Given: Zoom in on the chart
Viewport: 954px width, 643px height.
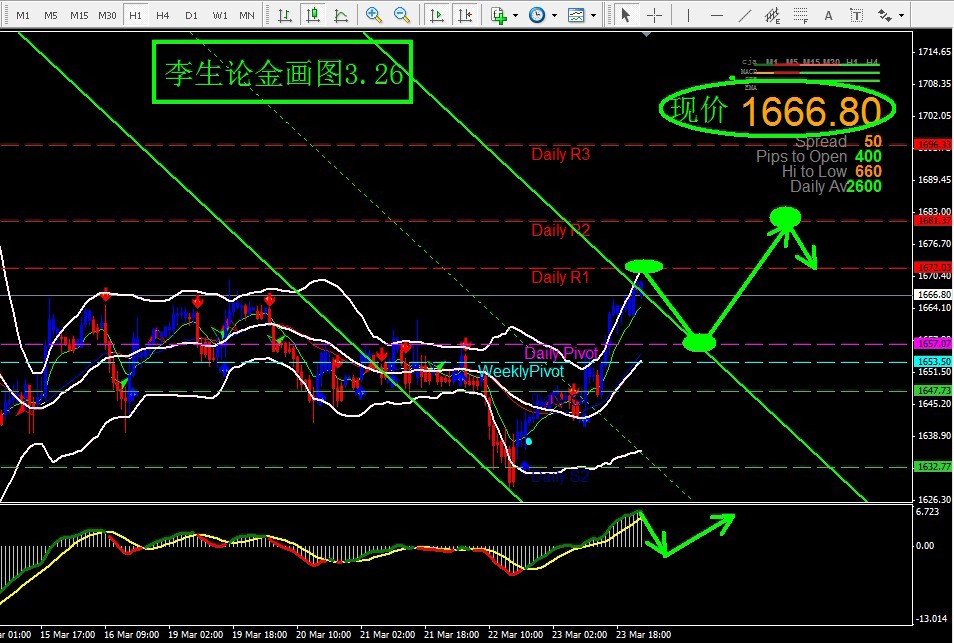Looking at the screenshot, I should pos(374,15).
